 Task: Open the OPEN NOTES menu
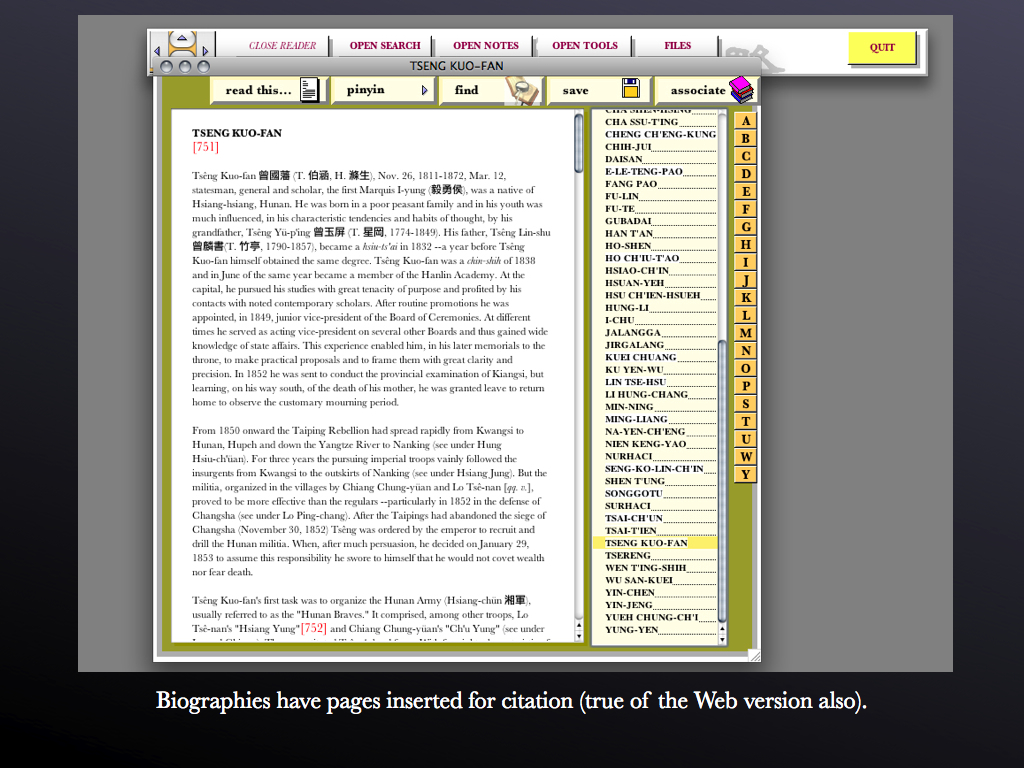point(486,46)
